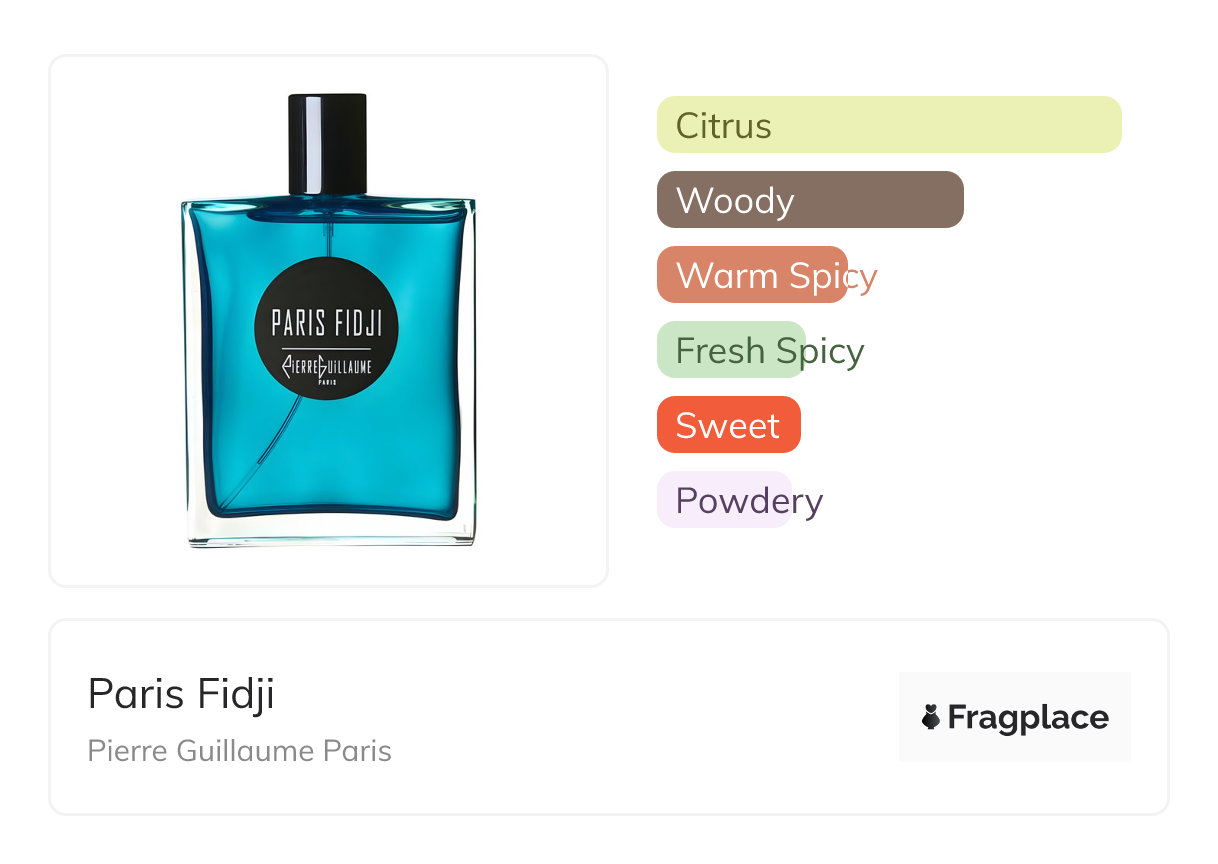The height and width of the screenshot is (864, 1218).
Task: Click the clear glass base of the bottle
Action: 330,532
